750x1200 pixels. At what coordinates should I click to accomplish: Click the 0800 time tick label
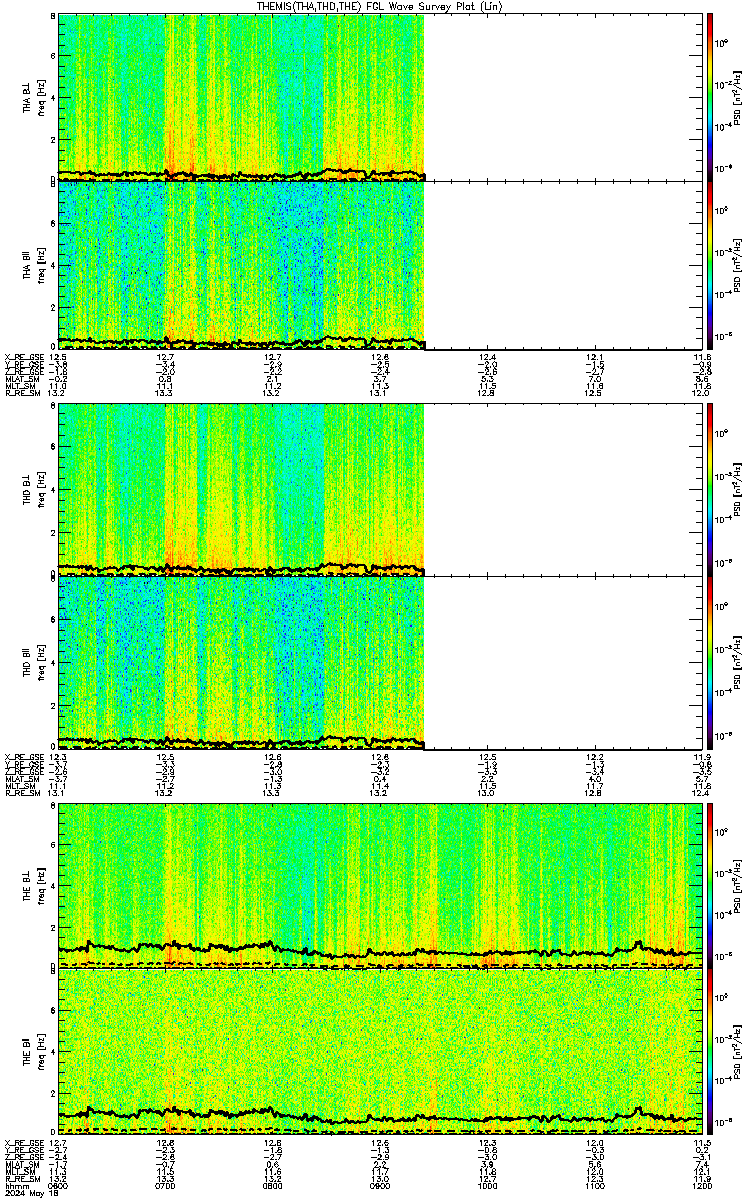coord(273,1186)
